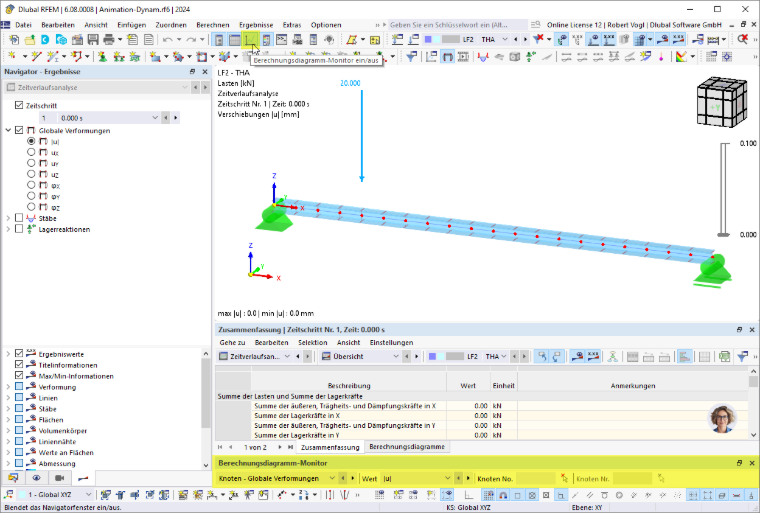Click the table filter funnel icon in results toolbar

tap(742, 356)
